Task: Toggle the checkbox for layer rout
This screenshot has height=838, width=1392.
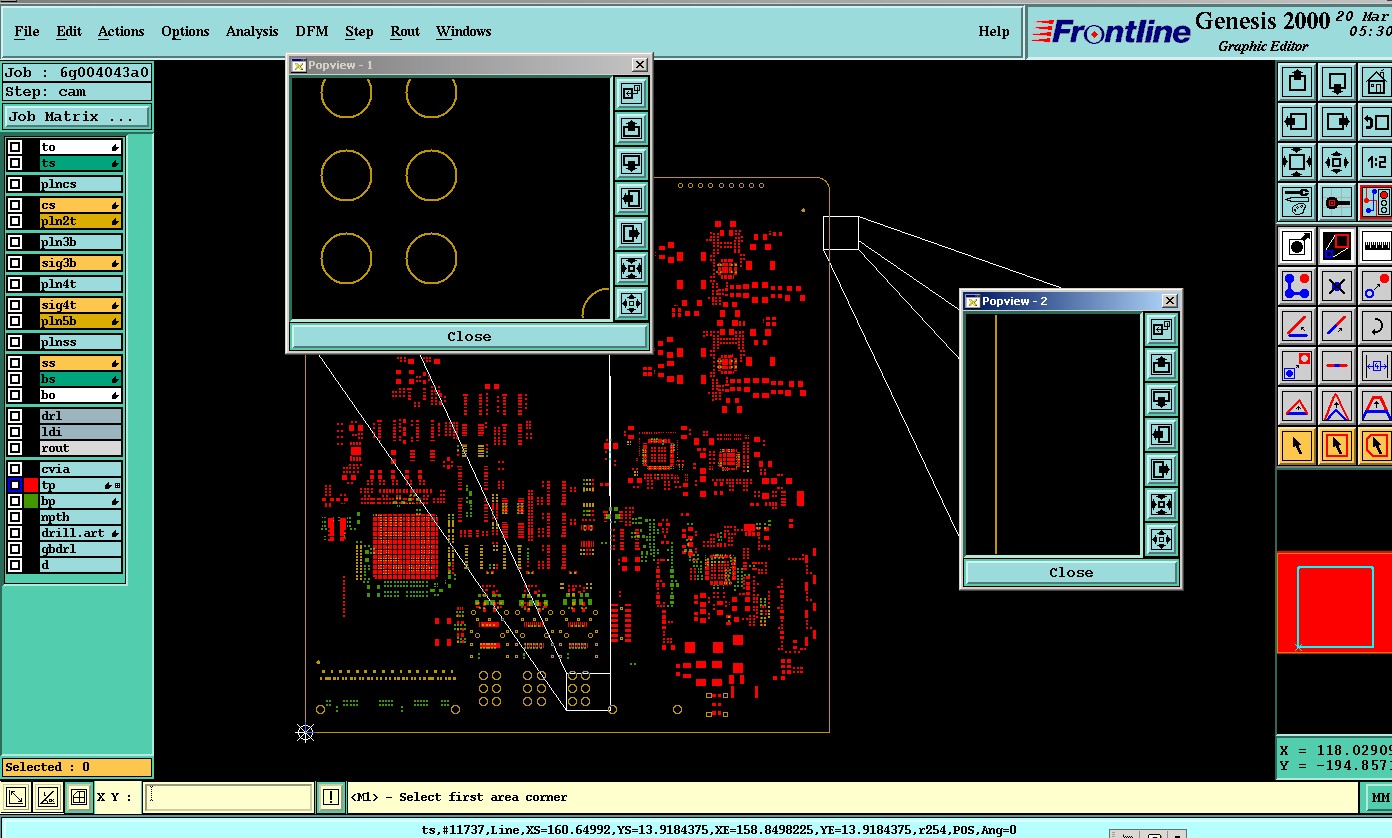Action: (15, 448)
